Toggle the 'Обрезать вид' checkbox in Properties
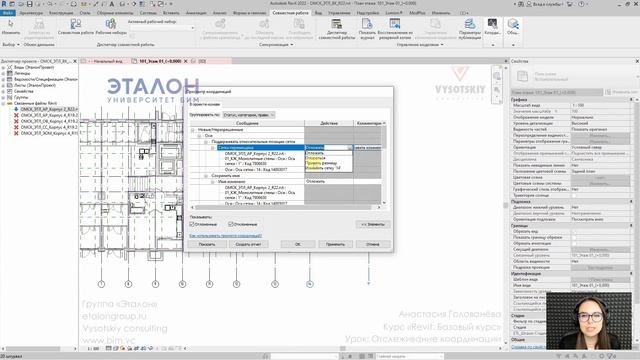Image resolution: width=640 pixels, height=360 pixels. tap(573, 231)
